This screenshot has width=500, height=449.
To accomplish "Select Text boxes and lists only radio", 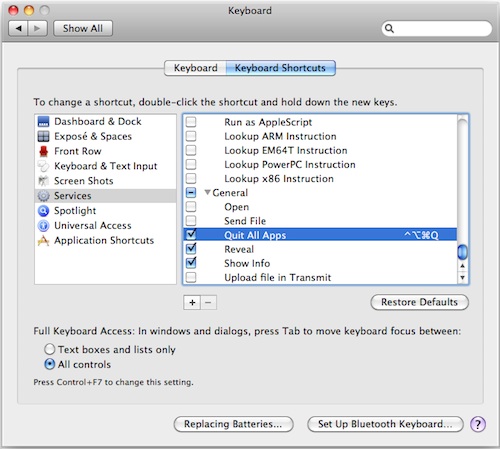I will point(49,349).
